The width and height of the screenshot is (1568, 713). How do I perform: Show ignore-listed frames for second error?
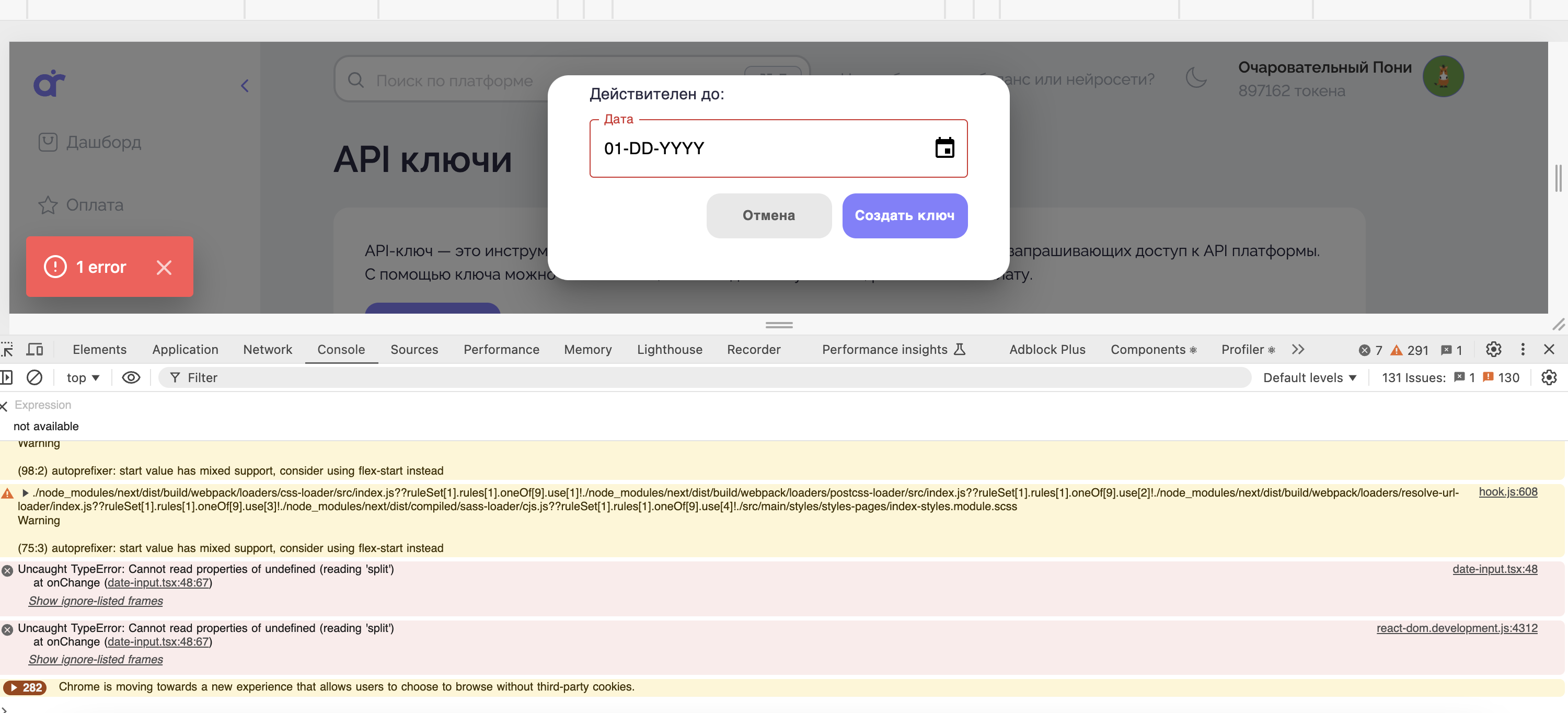click(x=96, y=659)
